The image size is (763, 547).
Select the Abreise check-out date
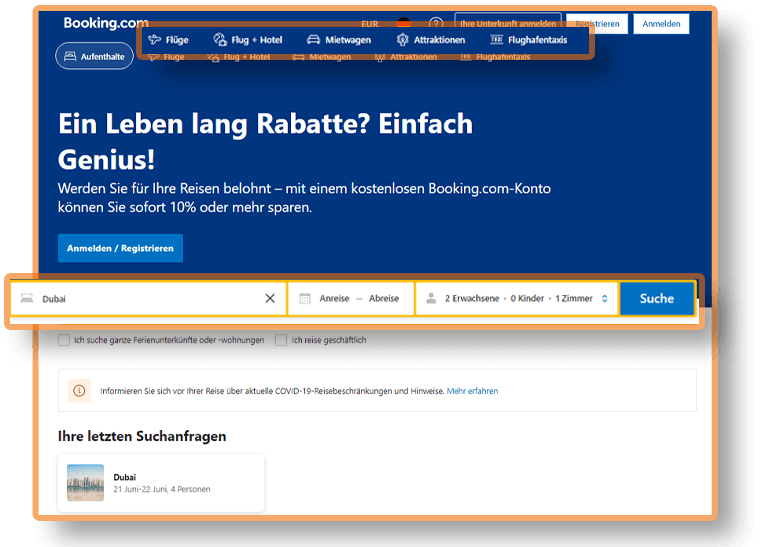(383, 298)
